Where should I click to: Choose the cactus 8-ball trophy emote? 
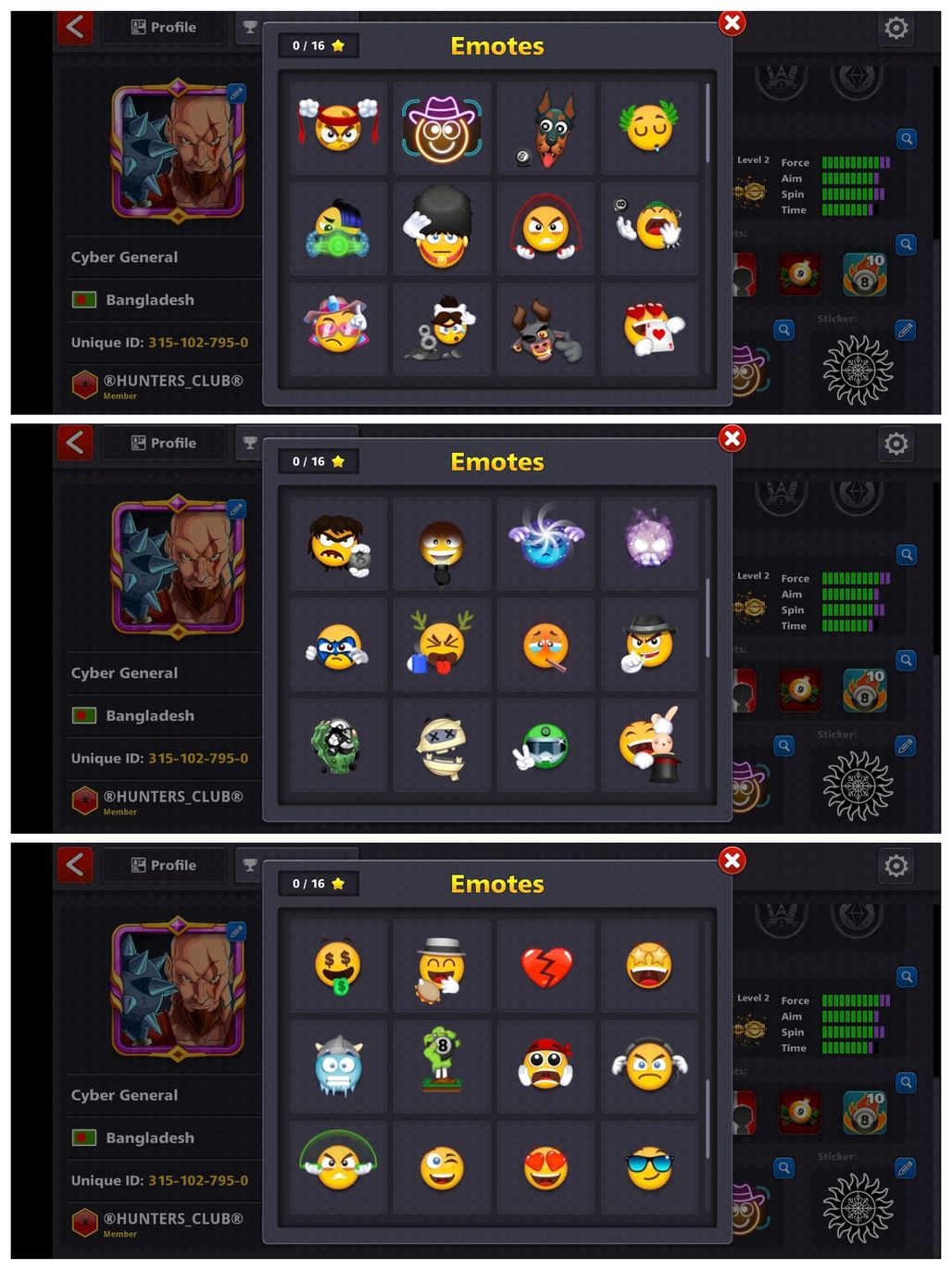click(442, 1067)
